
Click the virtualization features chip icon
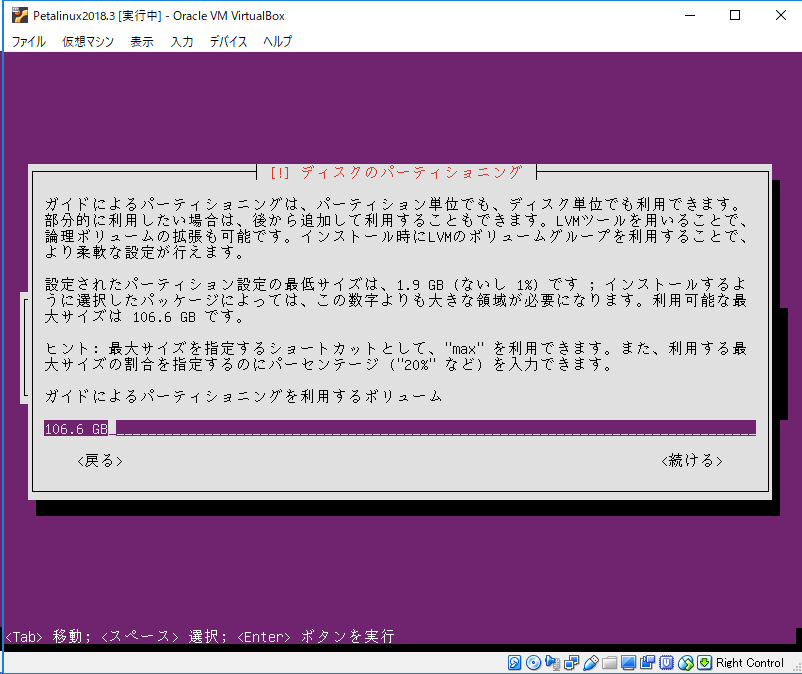(668, 662)
